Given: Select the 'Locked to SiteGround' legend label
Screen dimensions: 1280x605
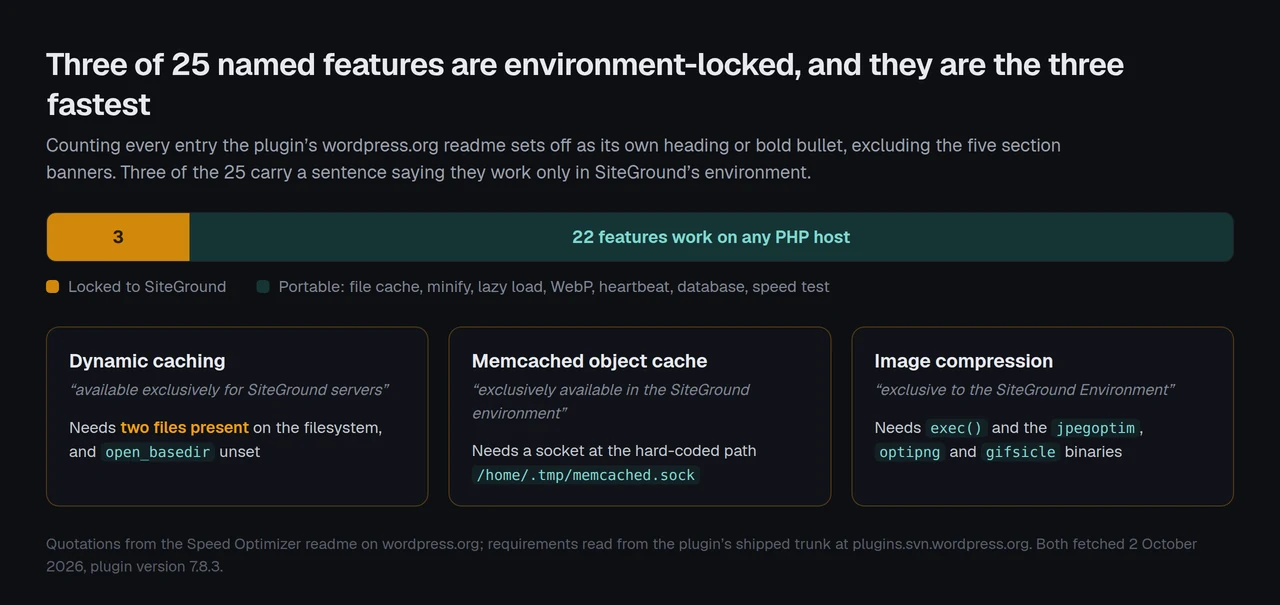Looking at the screenshot, I should pos(147,287).
